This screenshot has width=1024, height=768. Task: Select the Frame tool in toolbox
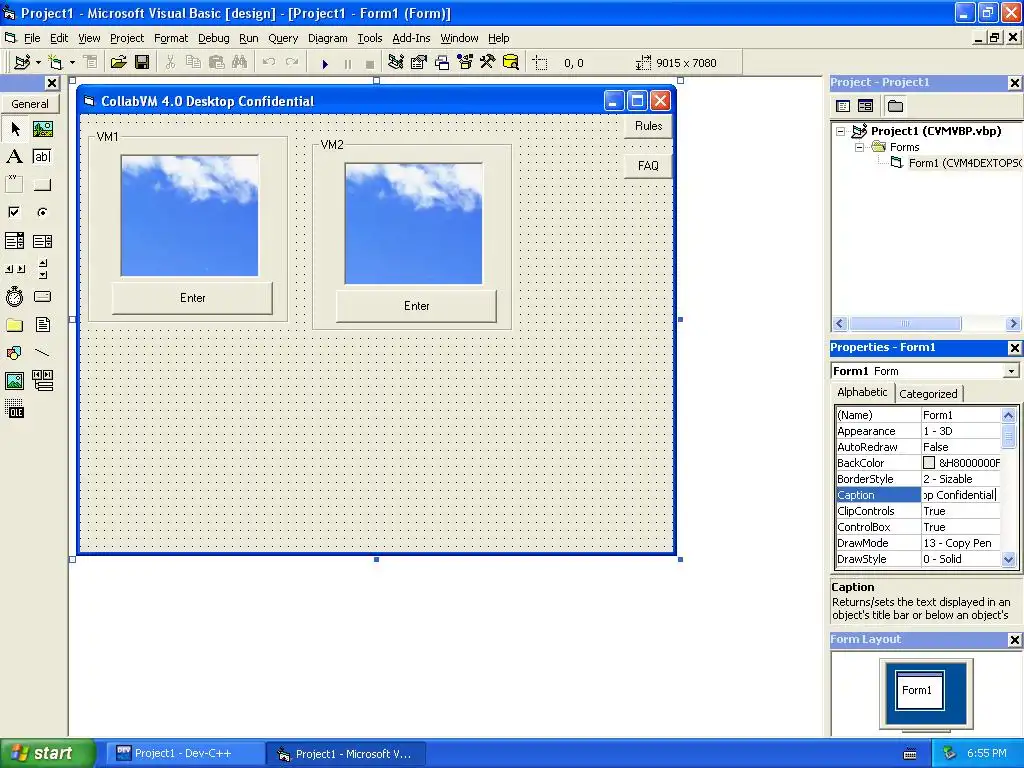pyautogui.click(x=14, y=185)
